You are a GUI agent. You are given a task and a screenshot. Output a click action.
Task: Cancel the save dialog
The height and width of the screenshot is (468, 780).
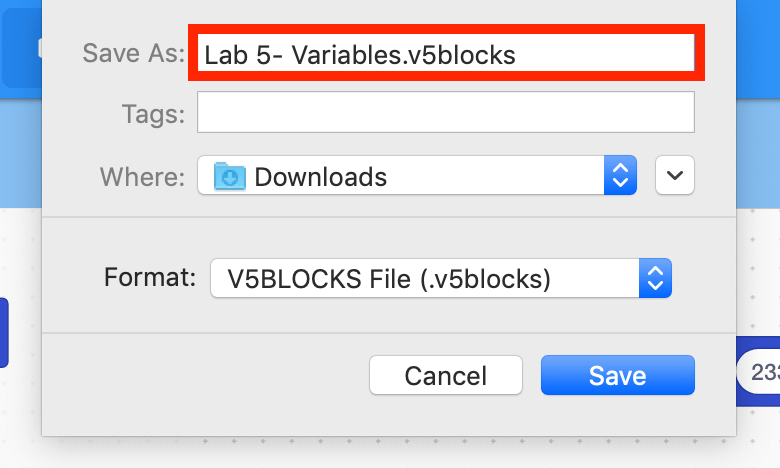446,375
